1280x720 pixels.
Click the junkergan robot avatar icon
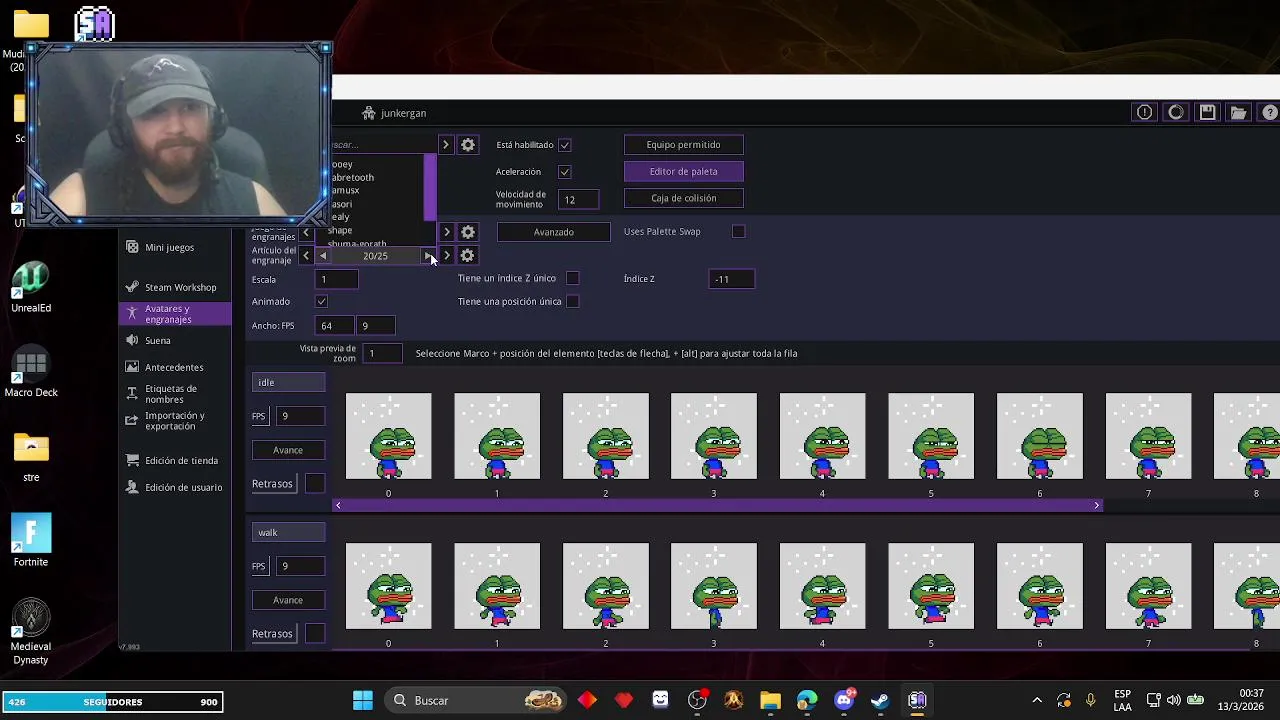(369, 113)
